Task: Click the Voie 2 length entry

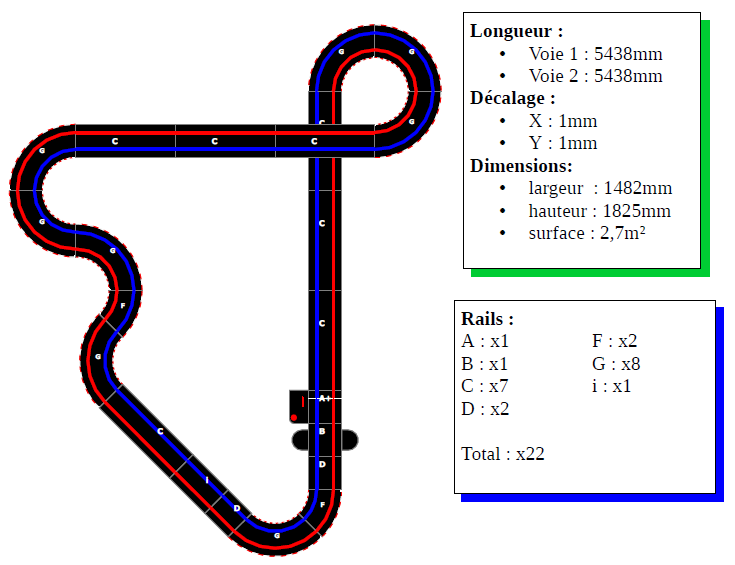Action: coord(595,76)
